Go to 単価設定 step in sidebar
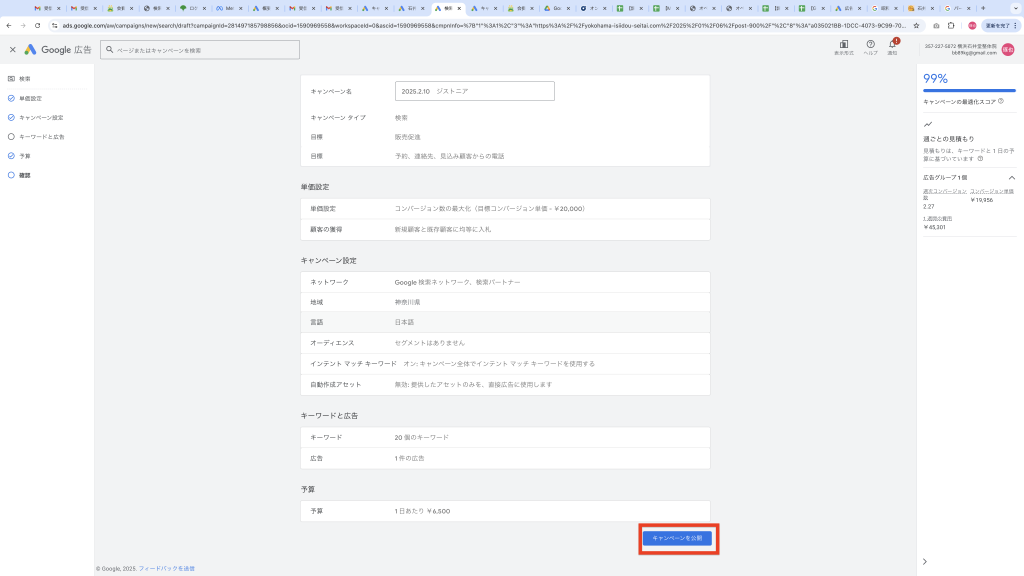Image resolution: width=1024 pixels, height=576 pixels. 30,98
